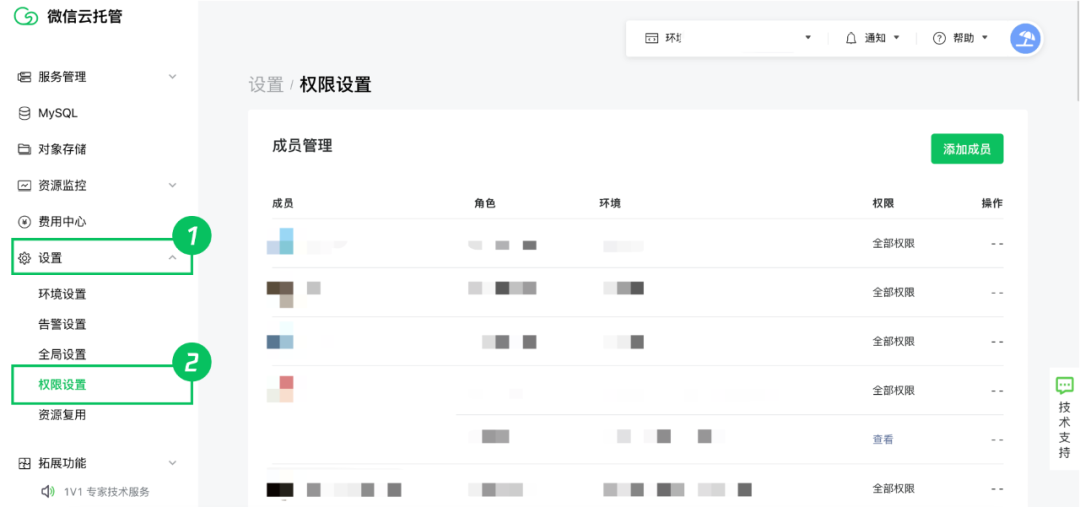Click the first member's blue avatar thumbnail

point(280,241)
